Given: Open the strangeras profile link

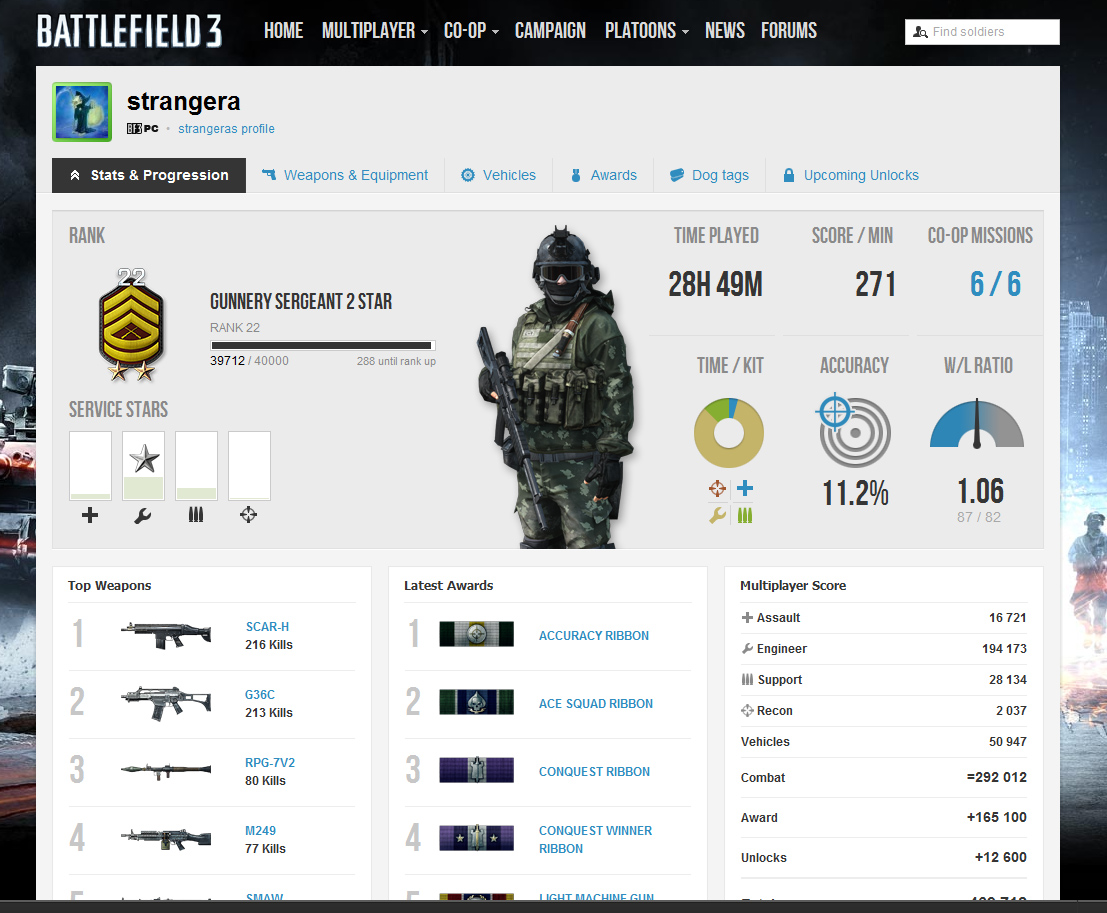Looking at the screenshot, I should 226,129.
